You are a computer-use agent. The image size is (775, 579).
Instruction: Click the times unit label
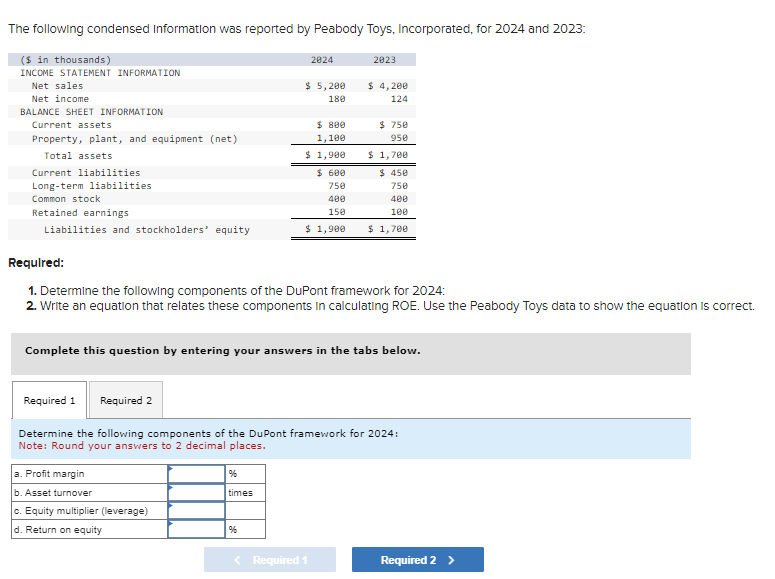(240, 492)
